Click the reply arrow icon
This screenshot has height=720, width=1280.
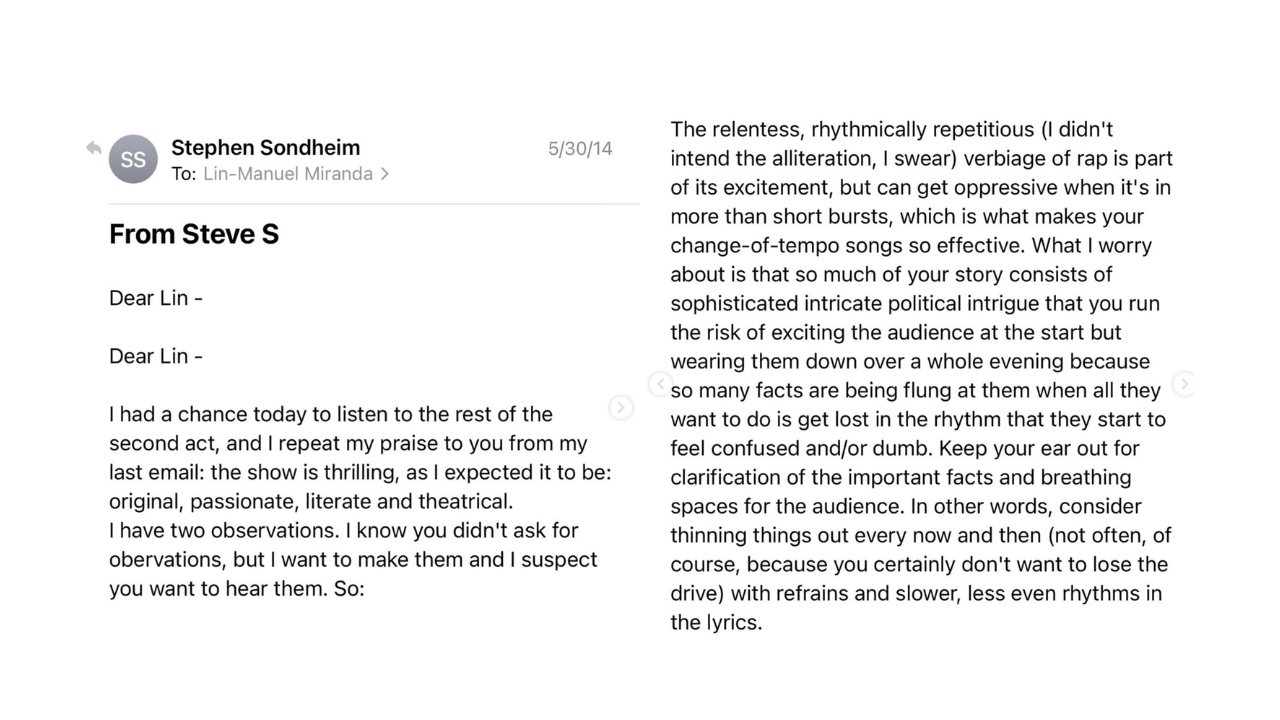(94, 148)
